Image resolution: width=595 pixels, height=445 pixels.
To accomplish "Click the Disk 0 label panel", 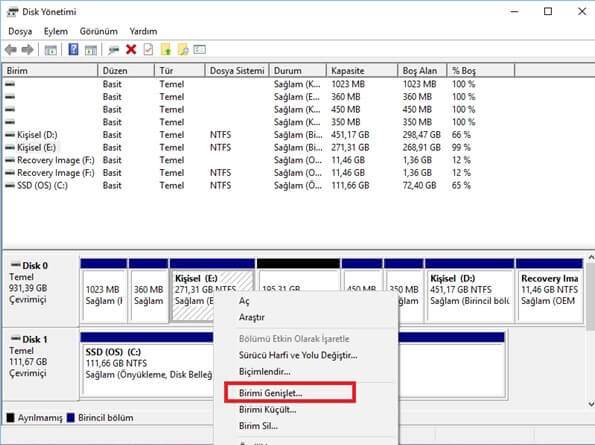I will 41,290.
